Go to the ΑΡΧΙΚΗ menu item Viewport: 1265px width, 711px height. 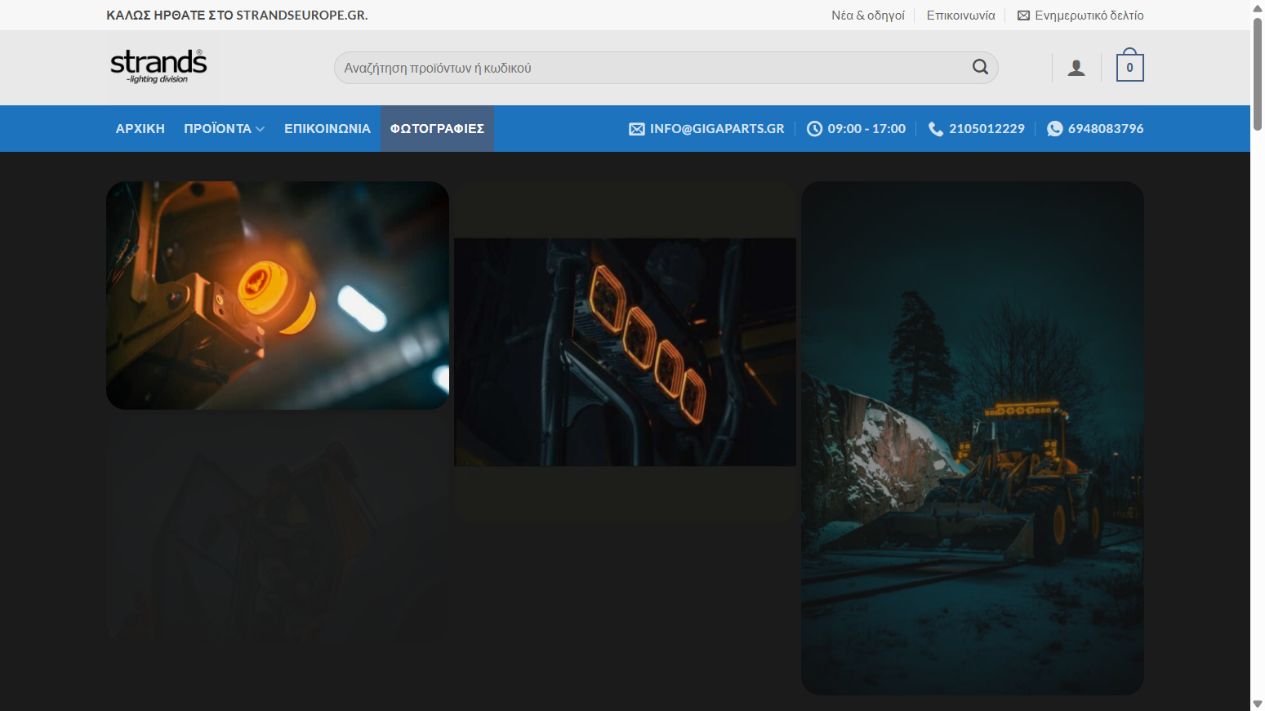pyautogui.click(x=140, y=129)
